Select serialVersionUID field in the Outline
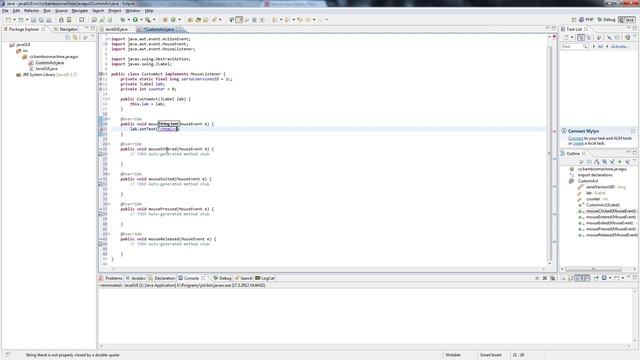 (x=600, y=187)
